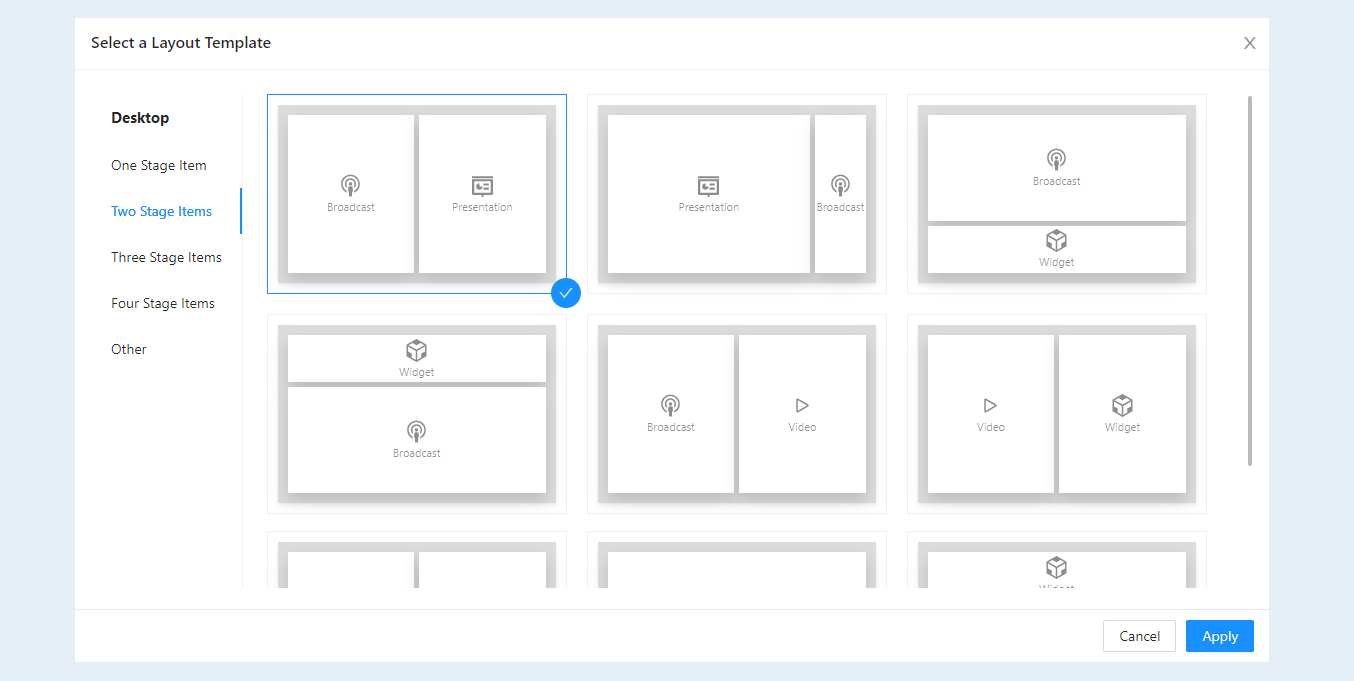Click Presentation icon in wide-Presentation, narrow-Broadcast template
This screenshot has height=681, width=1354.
[708, 186]
